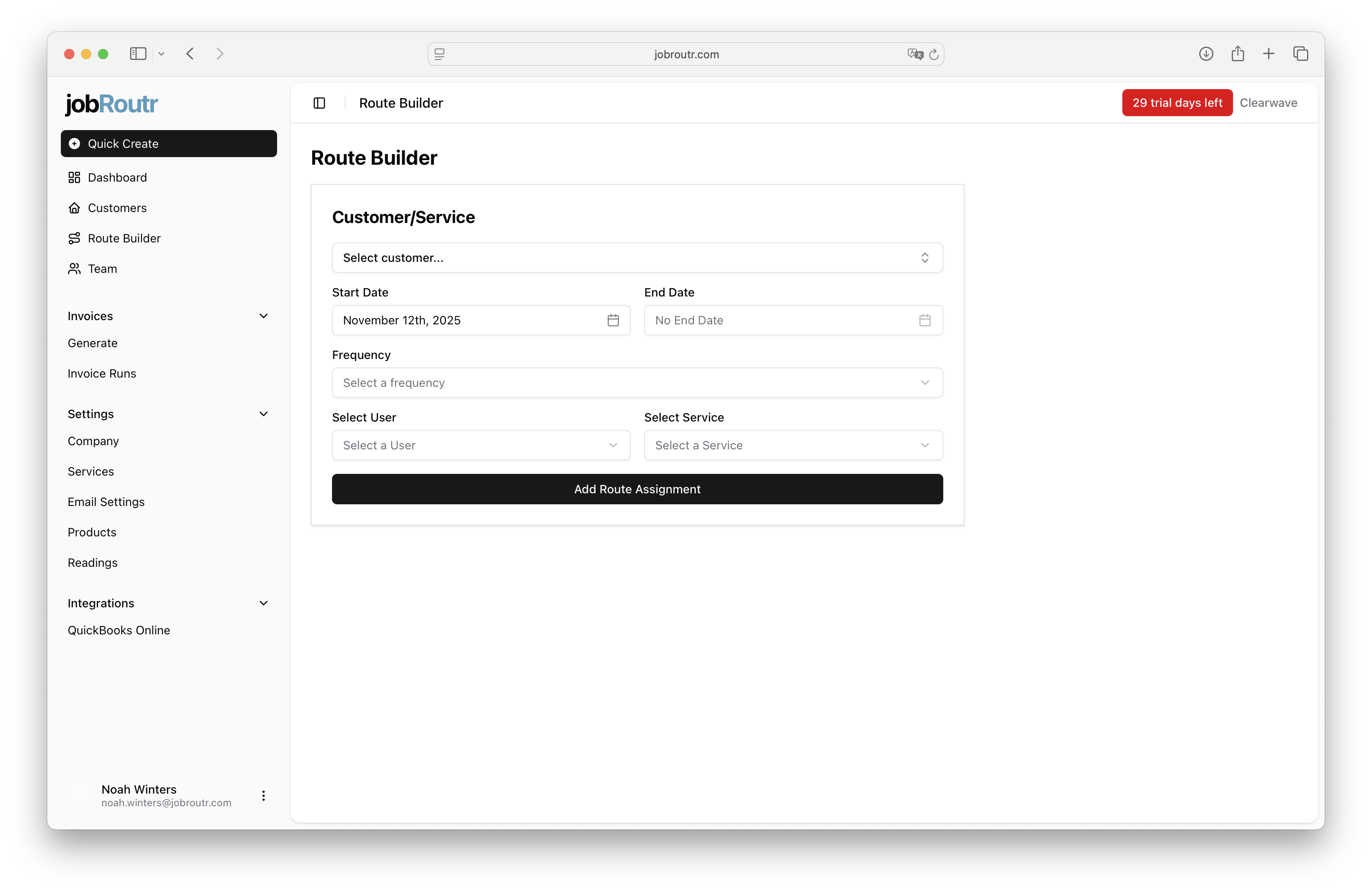The image size is (1372, 892).
Task: Open Quick Create with the plus icon
Action: click(x=74, y=144)
